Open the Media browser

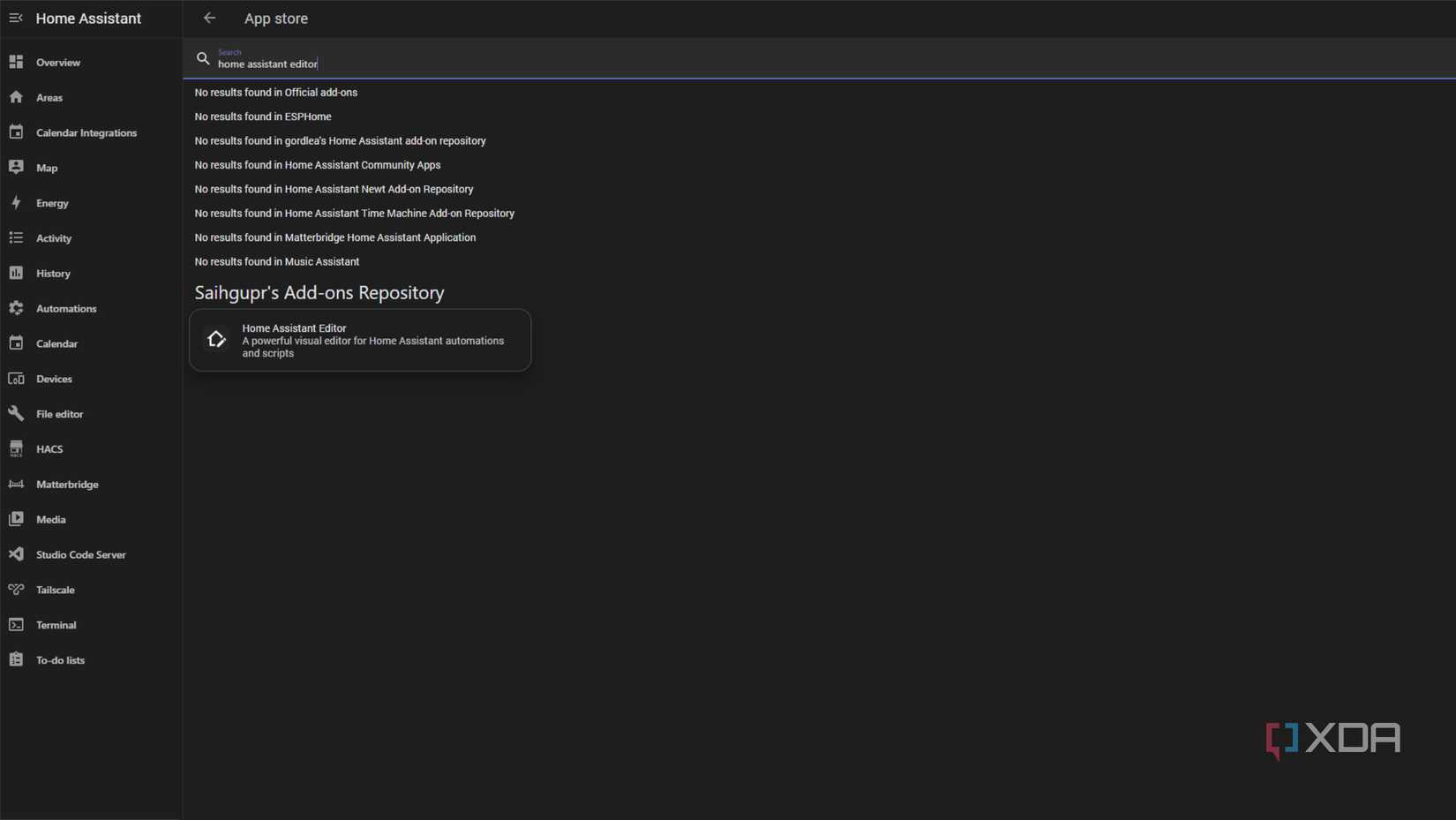point(91,520)
